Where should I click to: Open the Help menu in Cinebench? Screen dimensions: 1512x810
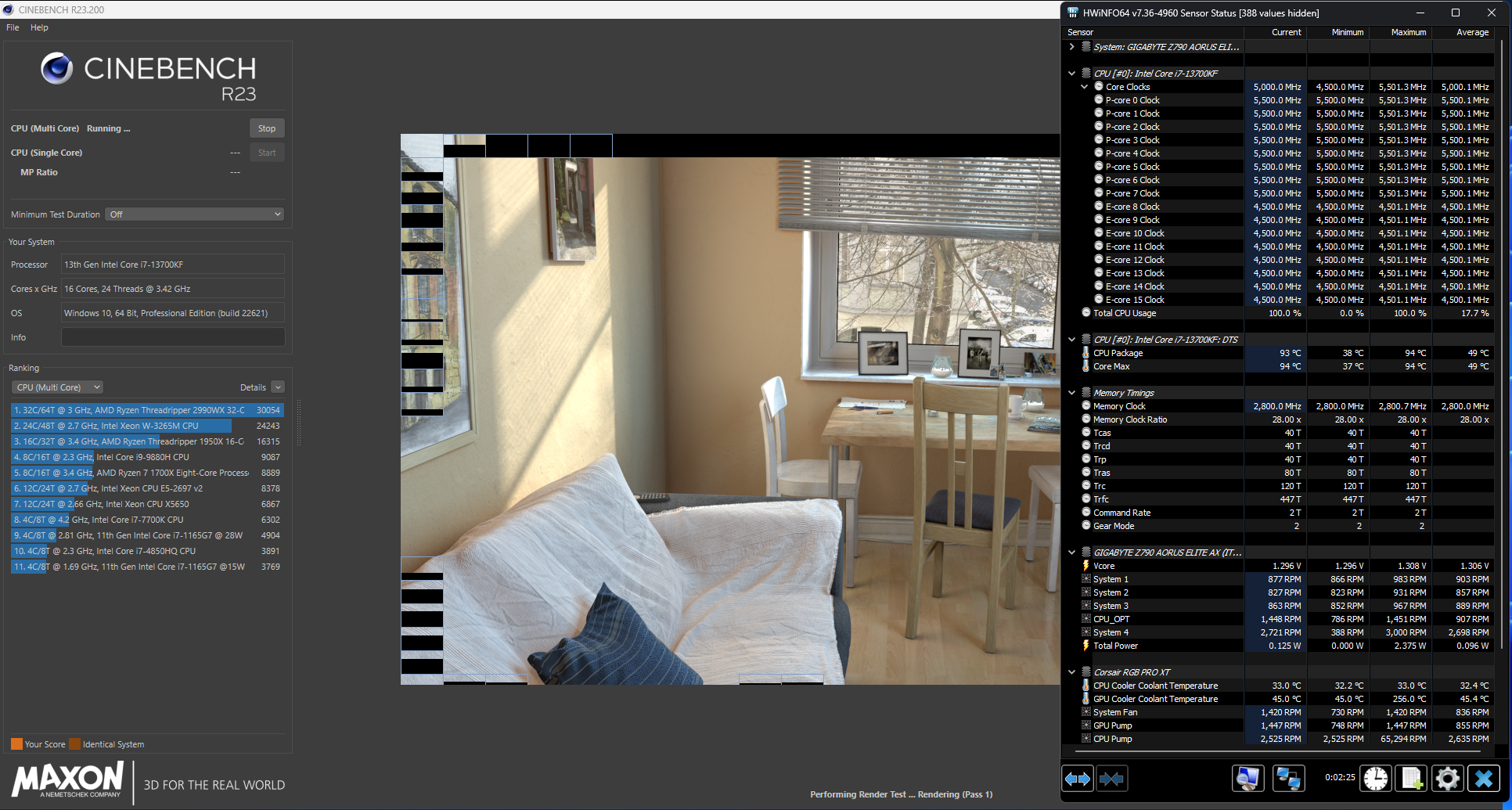[x=39, y=27]
